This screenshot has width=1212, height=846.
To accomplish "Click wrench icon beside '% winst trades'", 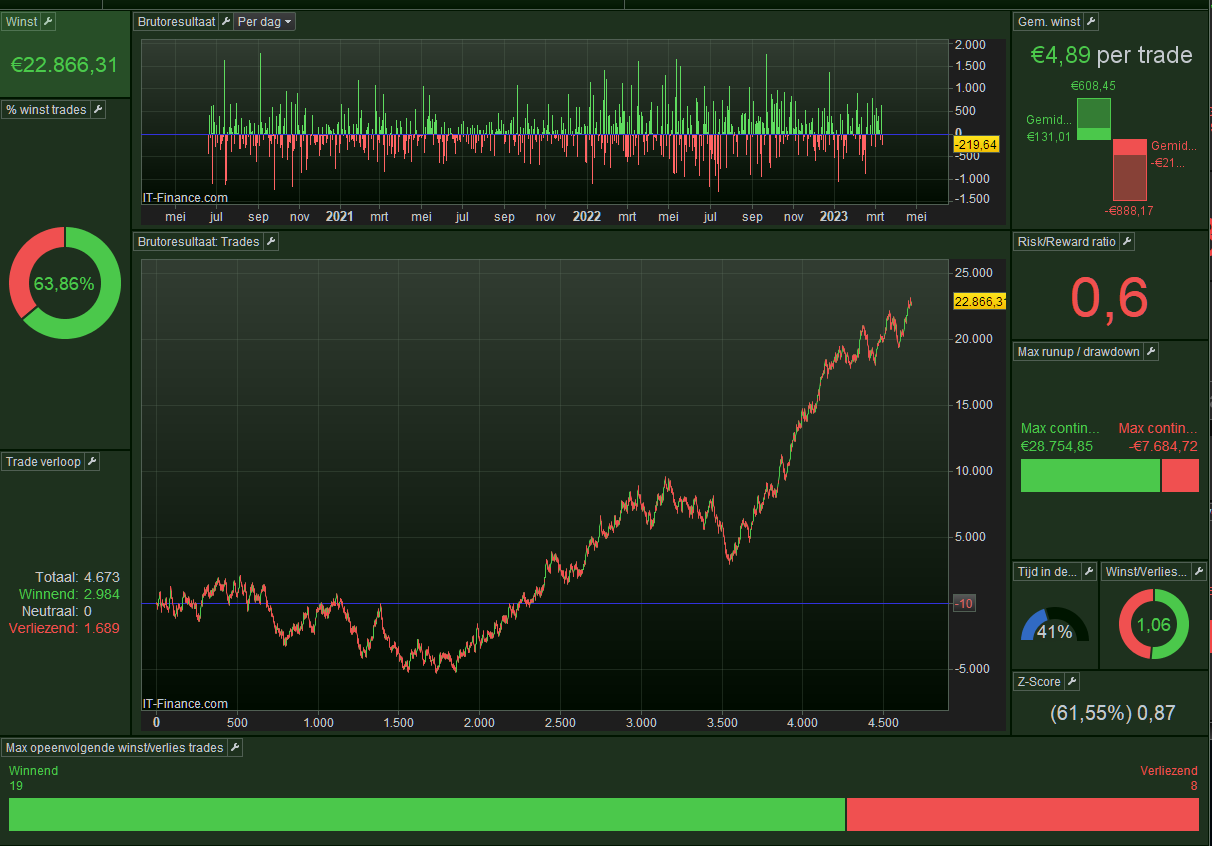I will [x=98, y=110].
